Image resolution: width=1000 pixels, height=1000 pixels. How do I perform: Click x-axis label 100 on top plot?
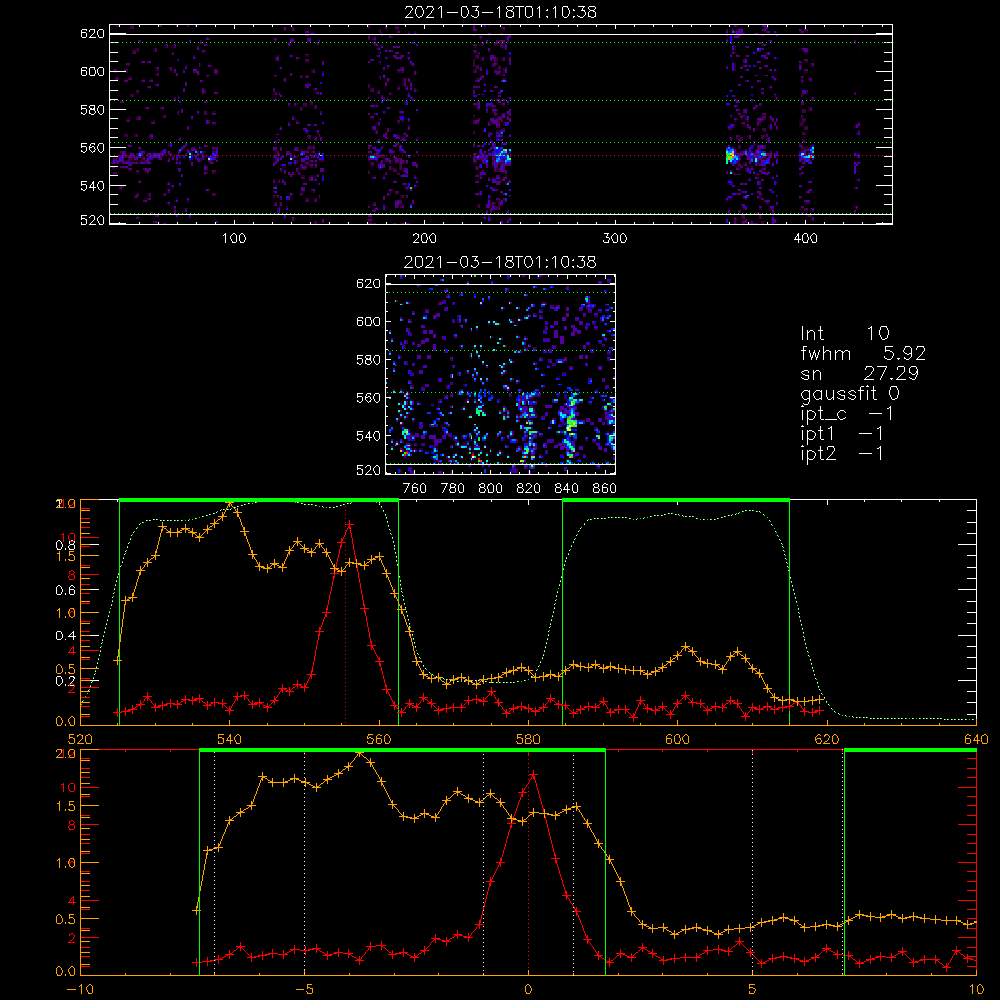[233, 239]
